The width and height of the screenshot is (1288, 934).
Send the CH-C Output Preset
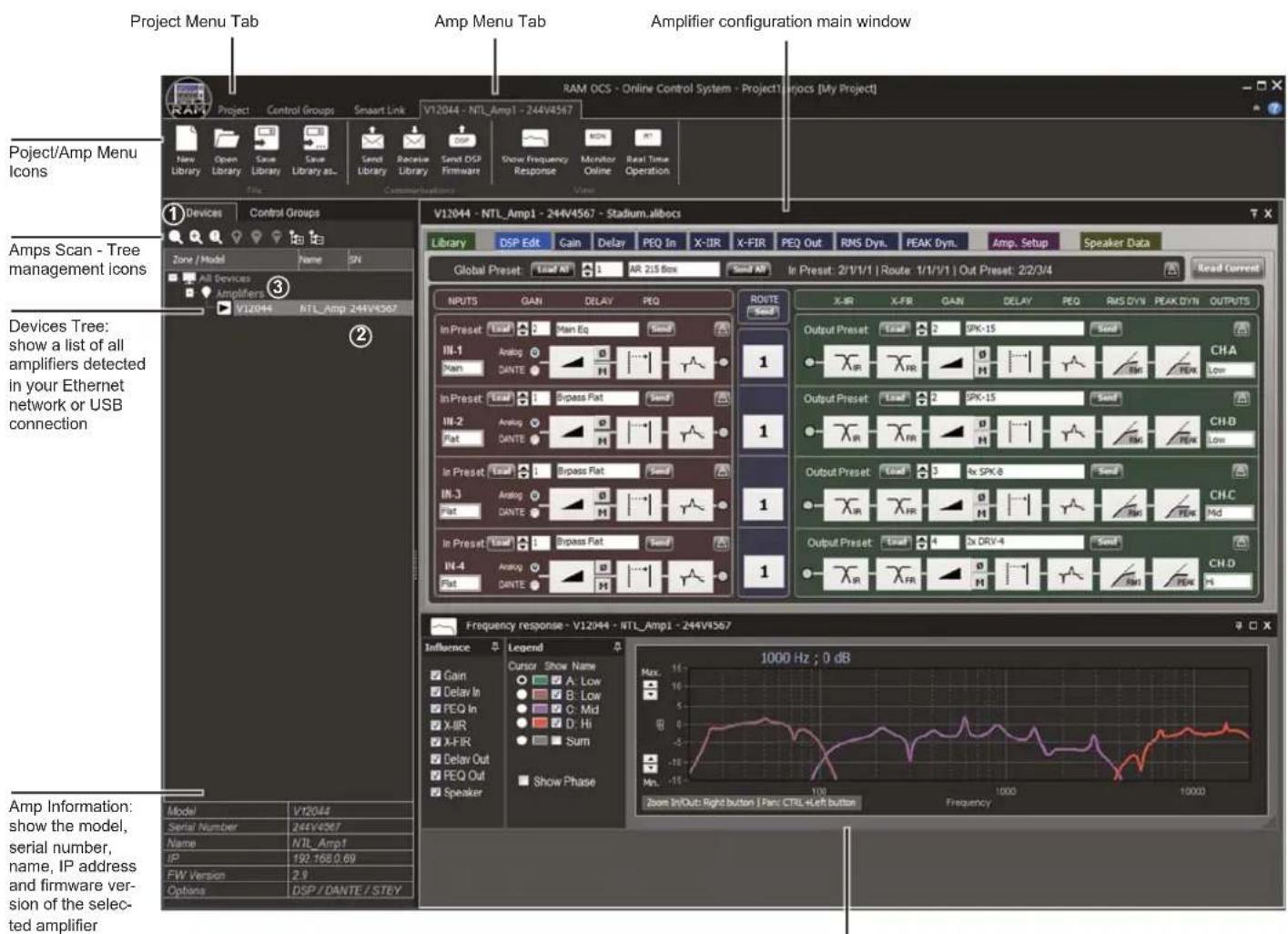pos(1106,471)
